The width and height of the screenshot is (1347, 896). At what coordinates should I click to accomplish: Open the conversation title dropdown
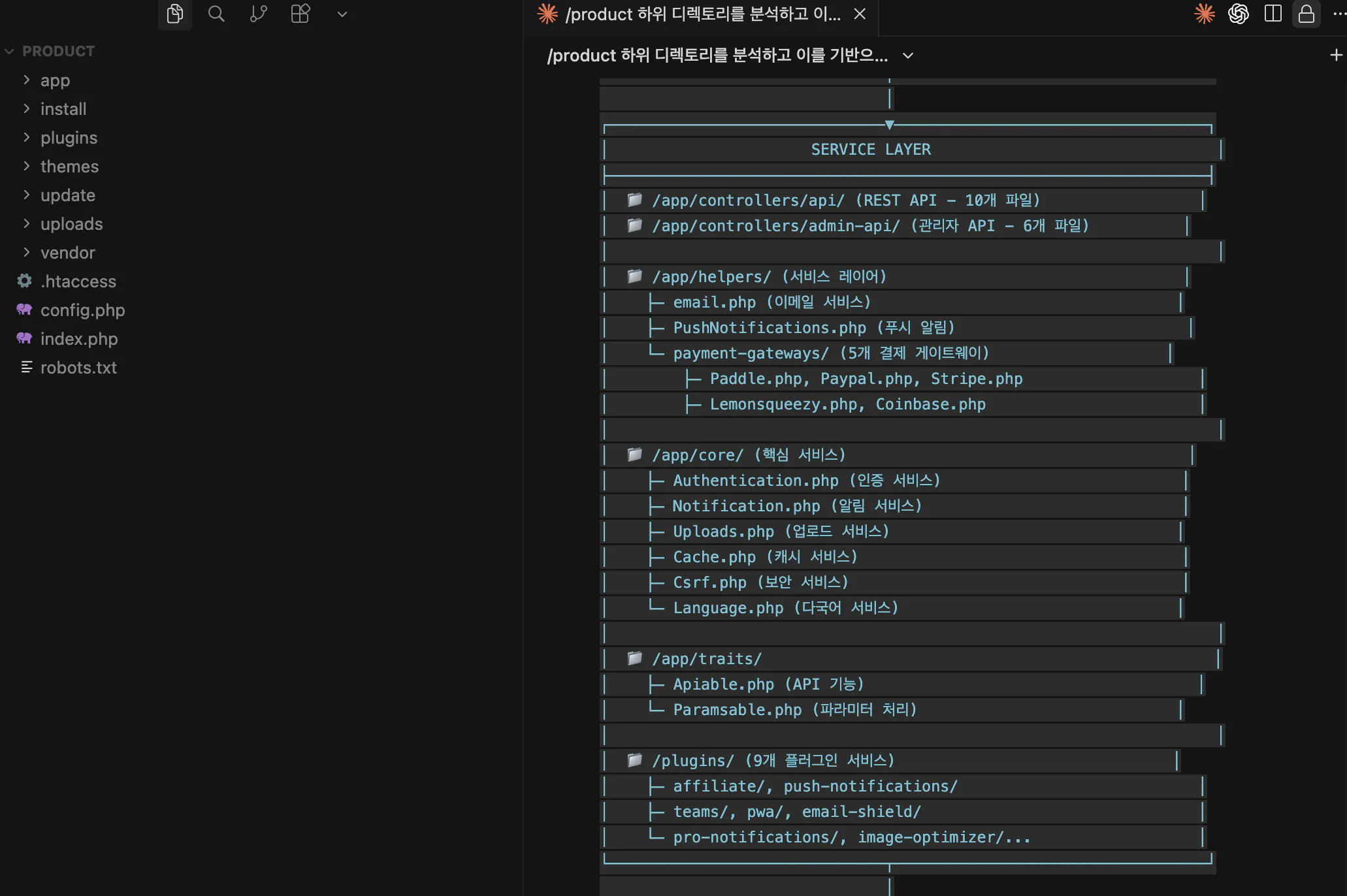[908, 56]
